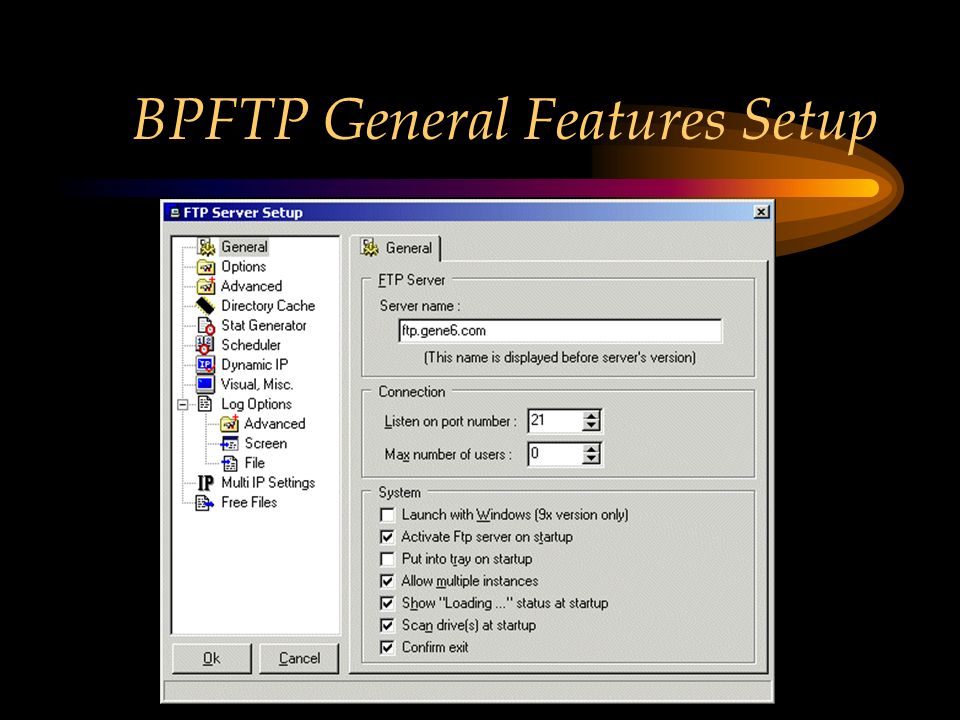
Task: Collapse the Log Options tree node
Action: 182,405
